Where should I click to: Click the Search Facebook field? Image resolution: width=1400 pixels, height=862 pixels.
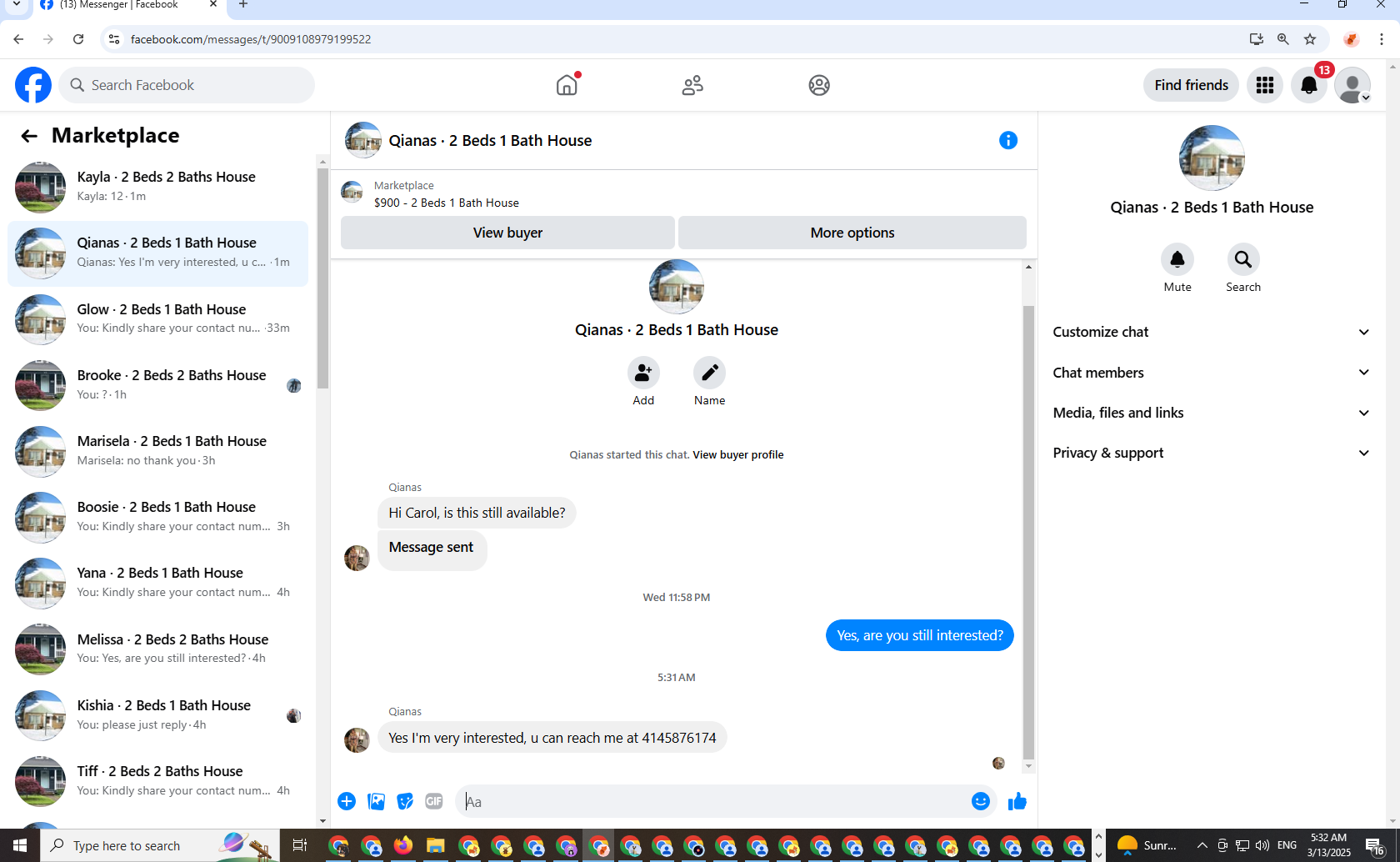pos(187,85)
